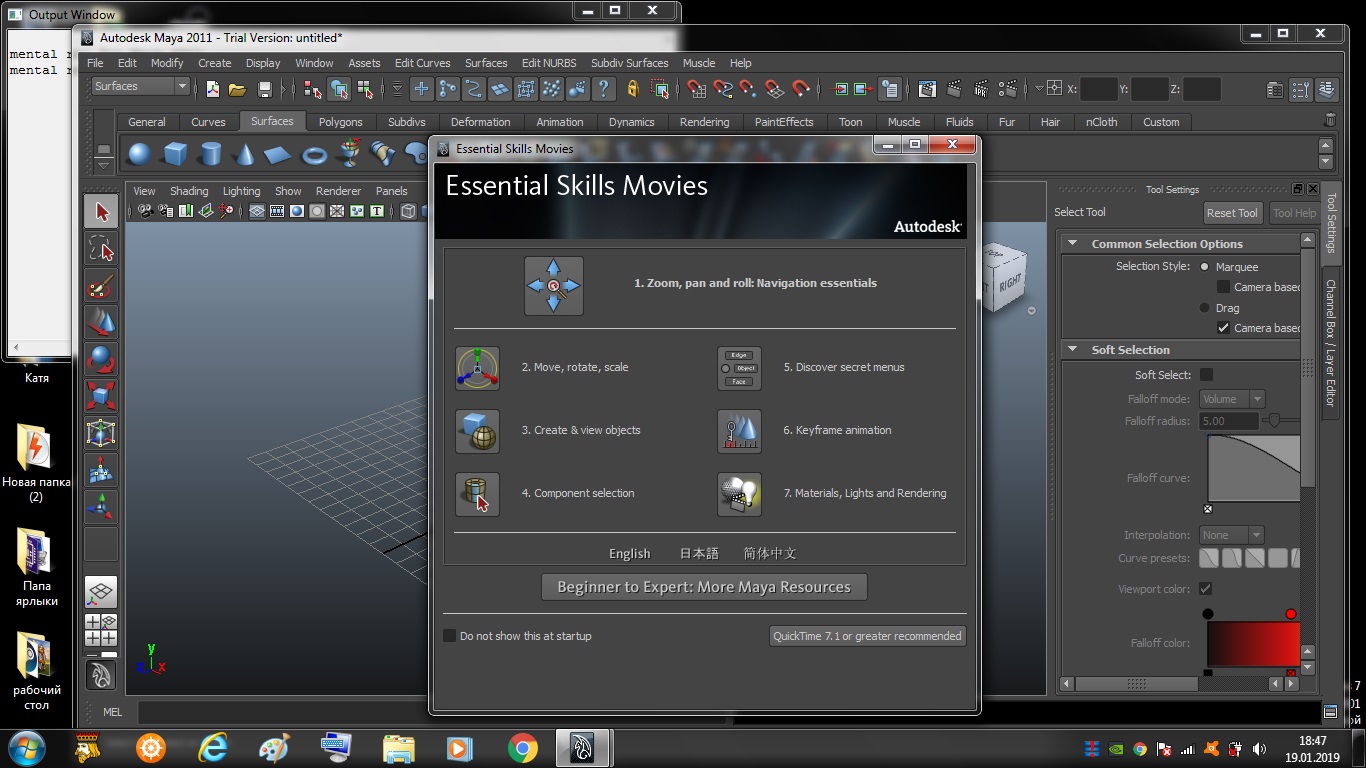
Task: Select Drag selection style
Action: tap(1204, 308)
